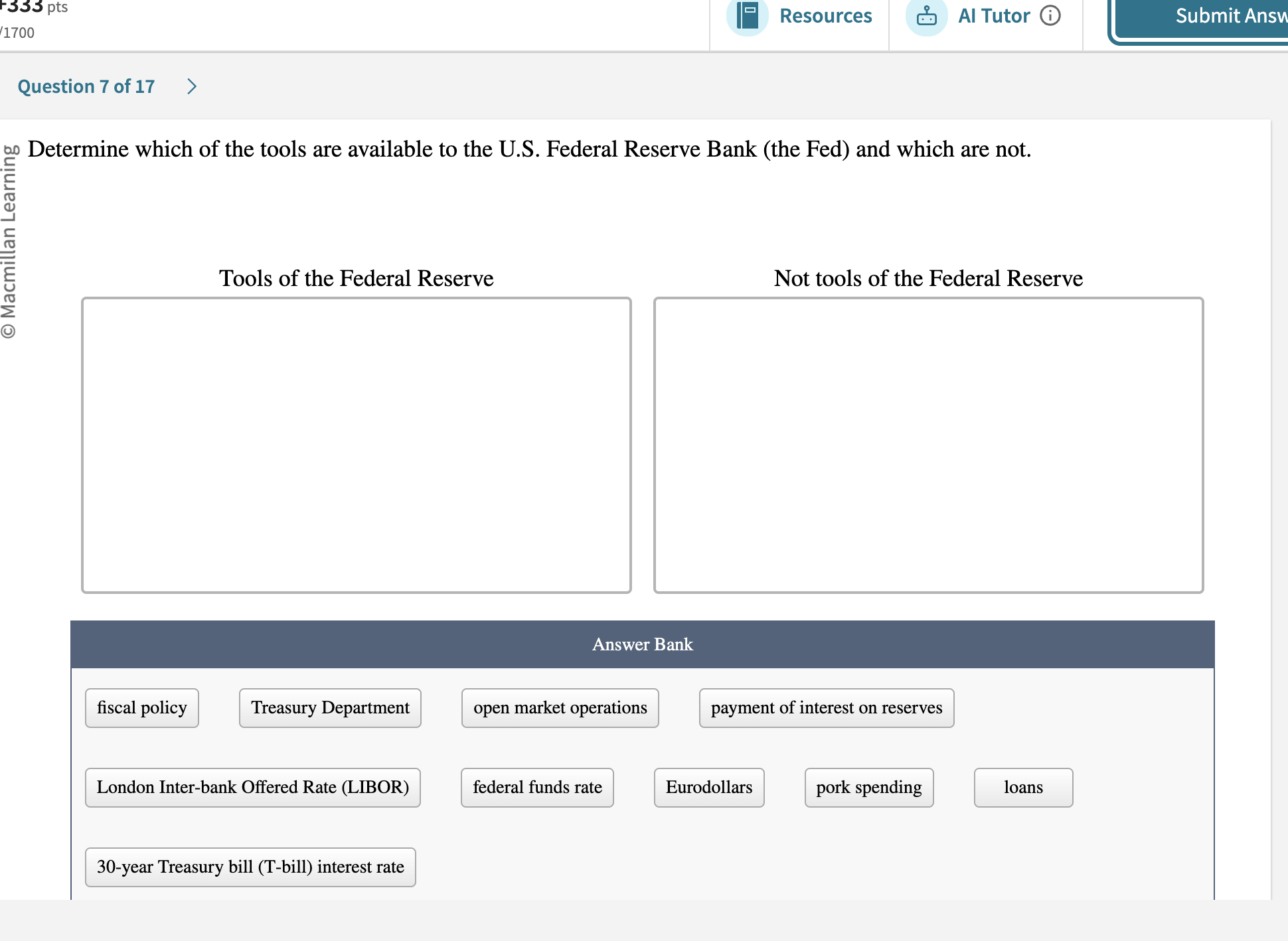Select the Question 7 of 17 label
This screenshot has height=941, width=1288.
(x=86, y=86)
